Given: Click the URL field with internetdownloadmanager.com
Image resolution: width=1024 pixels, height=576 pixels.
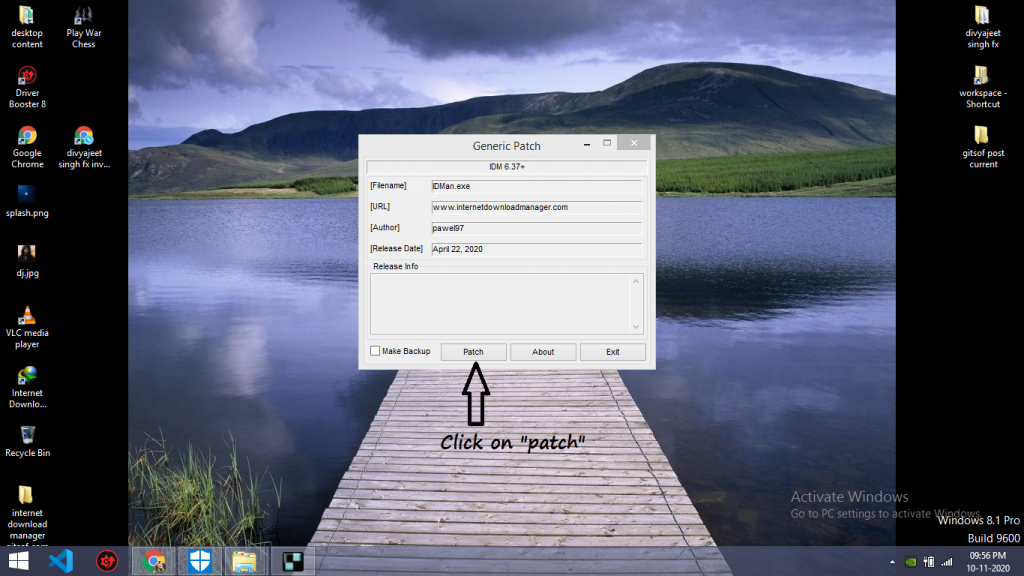Looking at the screenshot, I should [x=536, y=207].
